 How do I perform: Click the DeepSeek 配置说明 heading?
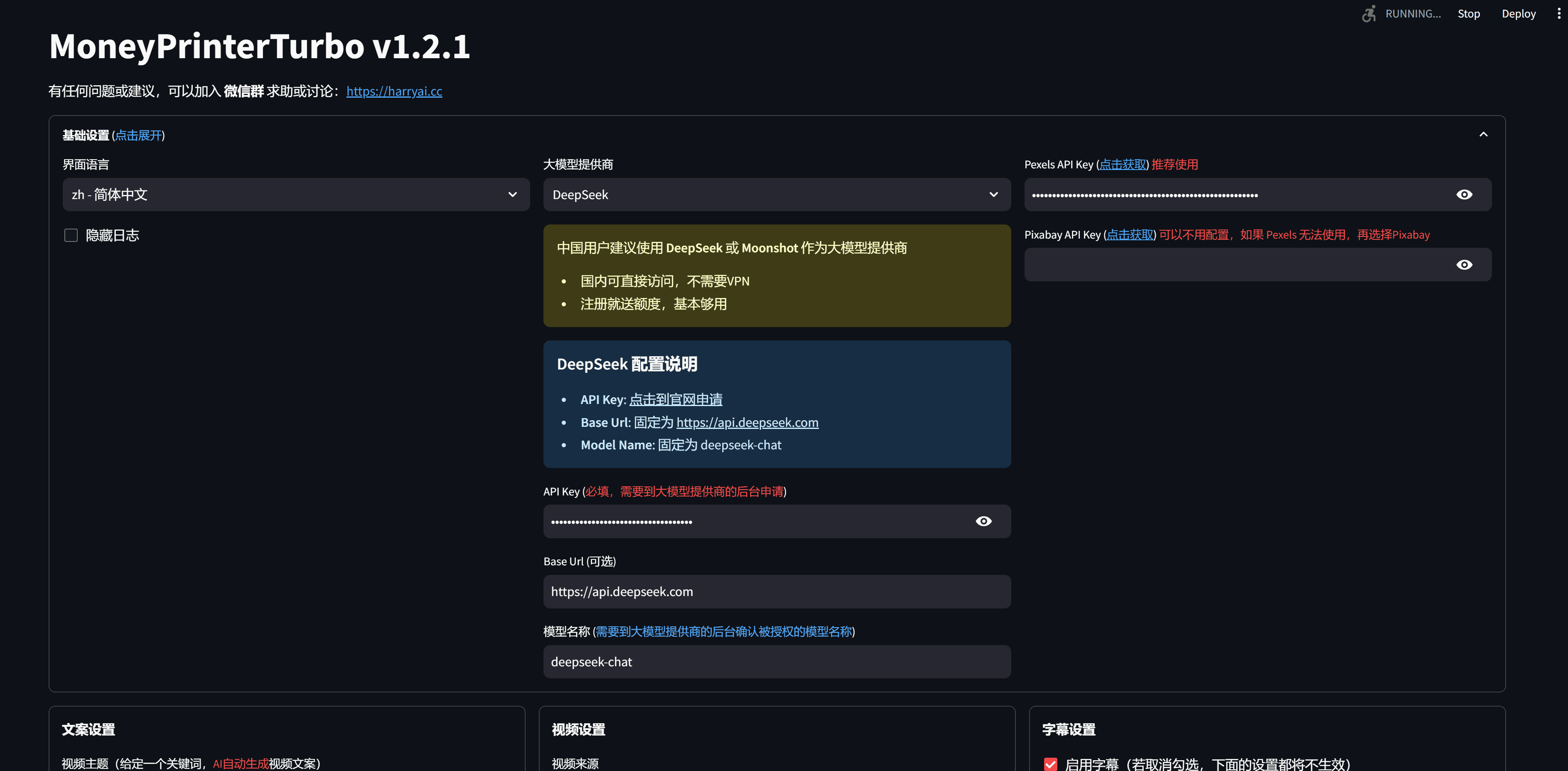[x=627, y=364]
